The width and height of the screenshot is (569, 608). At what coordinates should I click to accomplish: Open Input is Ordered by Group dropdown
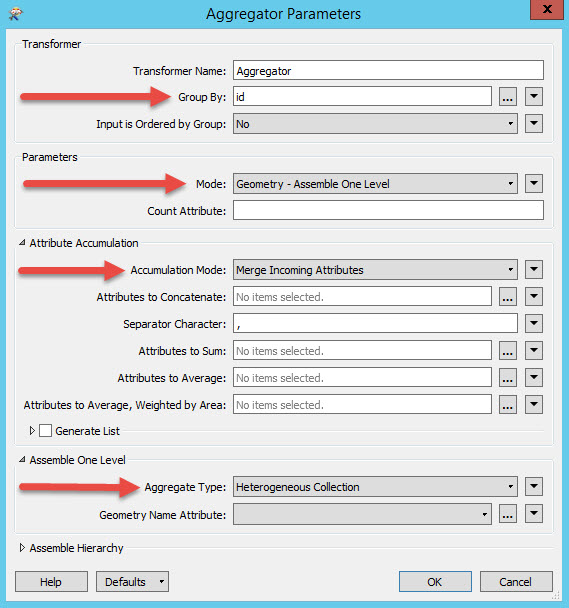click(375, 124)
